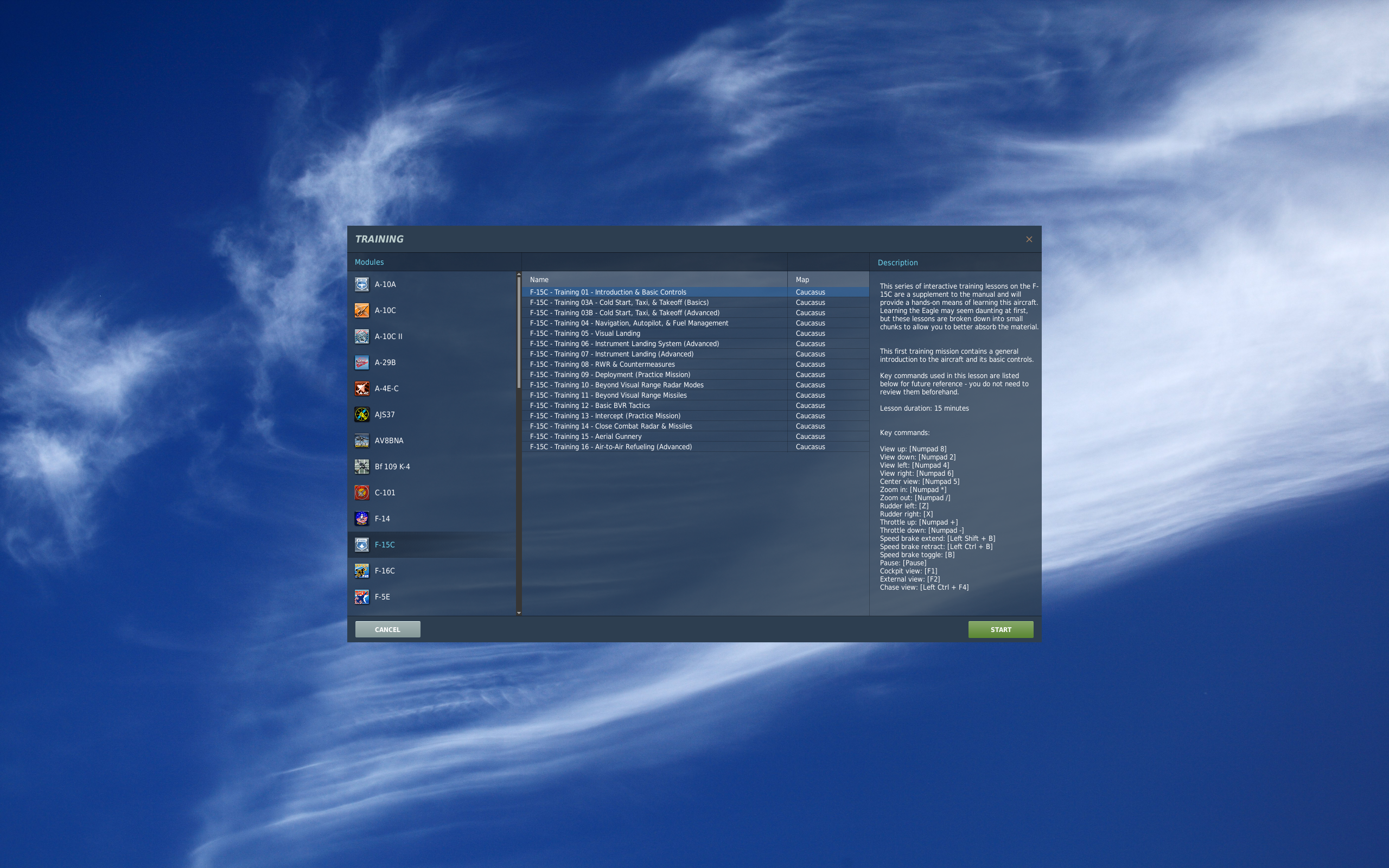The width and height of the screenshot is (1389, 868).
Task: Select Training 16 - Air-to-Air Refueling (Advanced)
Action: (x=695, y=447)
